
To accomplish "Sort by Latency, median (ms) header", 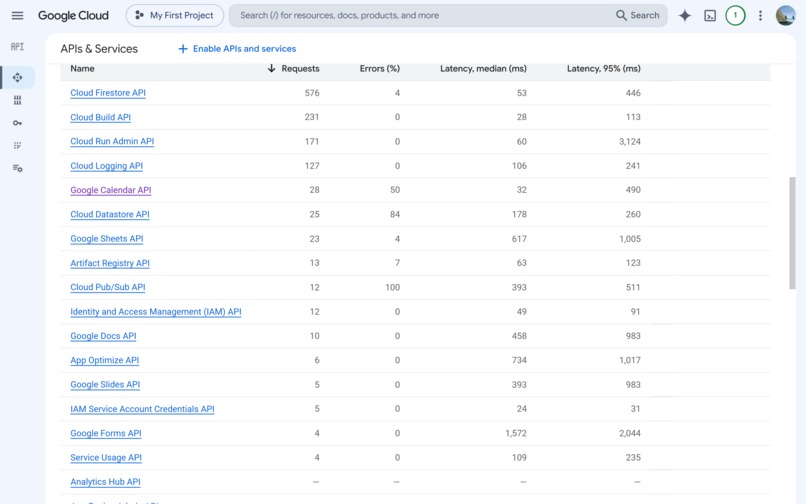I will 483,68.
